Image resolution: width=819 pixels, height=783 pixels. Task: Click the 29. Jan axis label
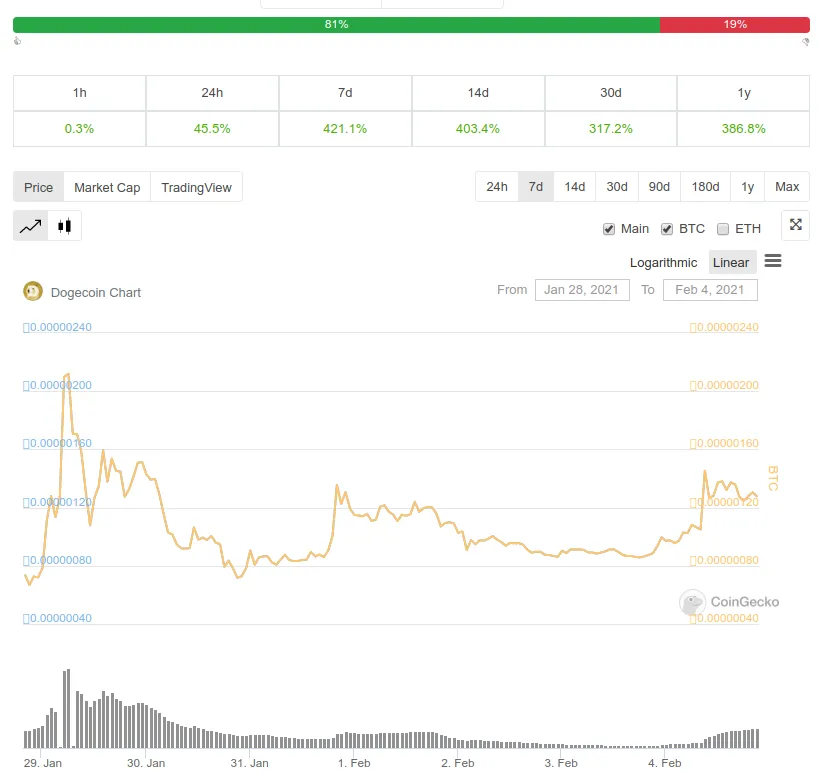[43, 763]
